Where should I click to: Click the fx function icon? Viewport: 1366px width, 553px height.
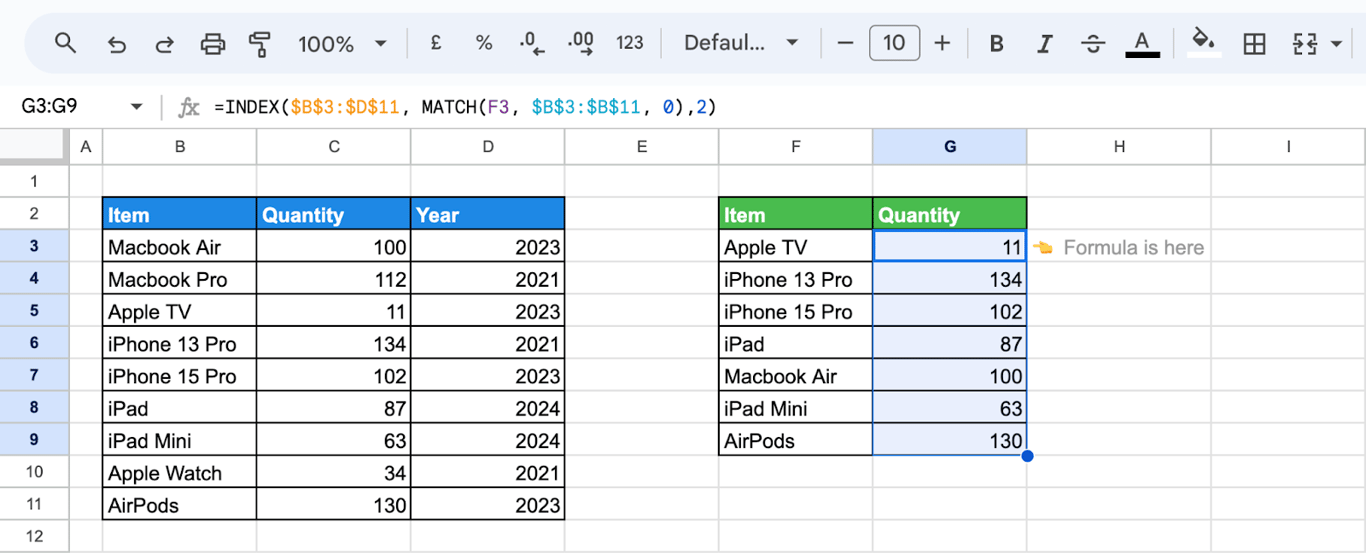(188, 107)
